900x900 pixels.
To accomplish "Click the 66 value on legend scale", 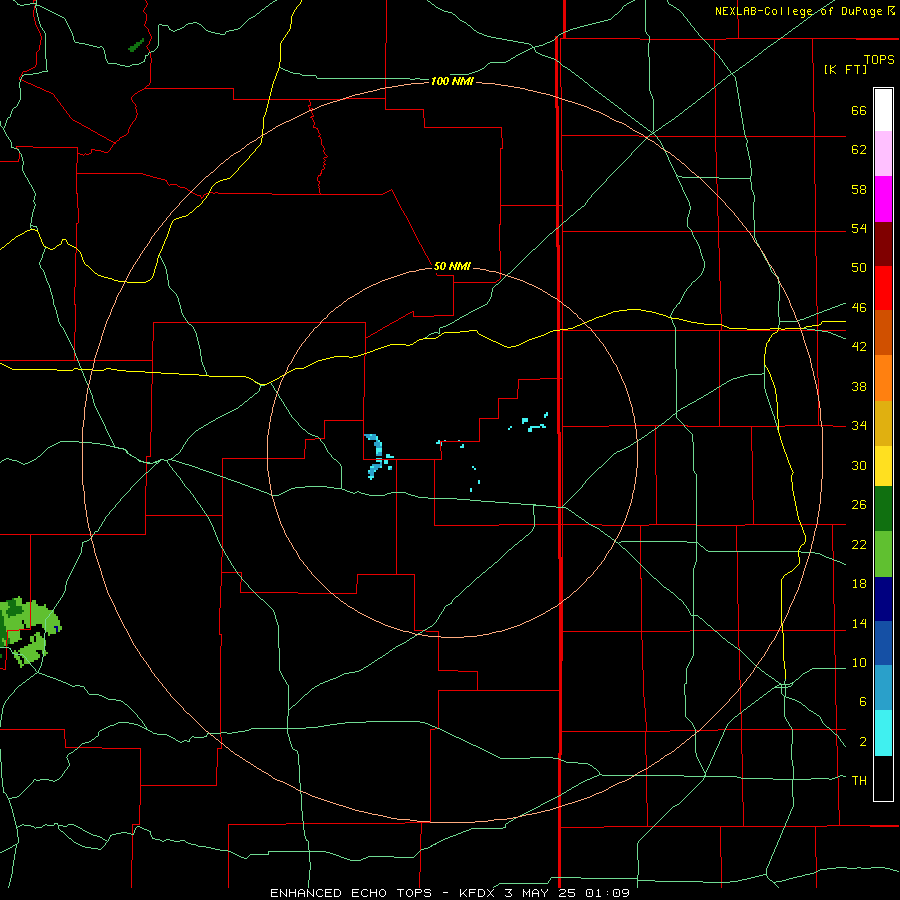I will coord(859,111).
